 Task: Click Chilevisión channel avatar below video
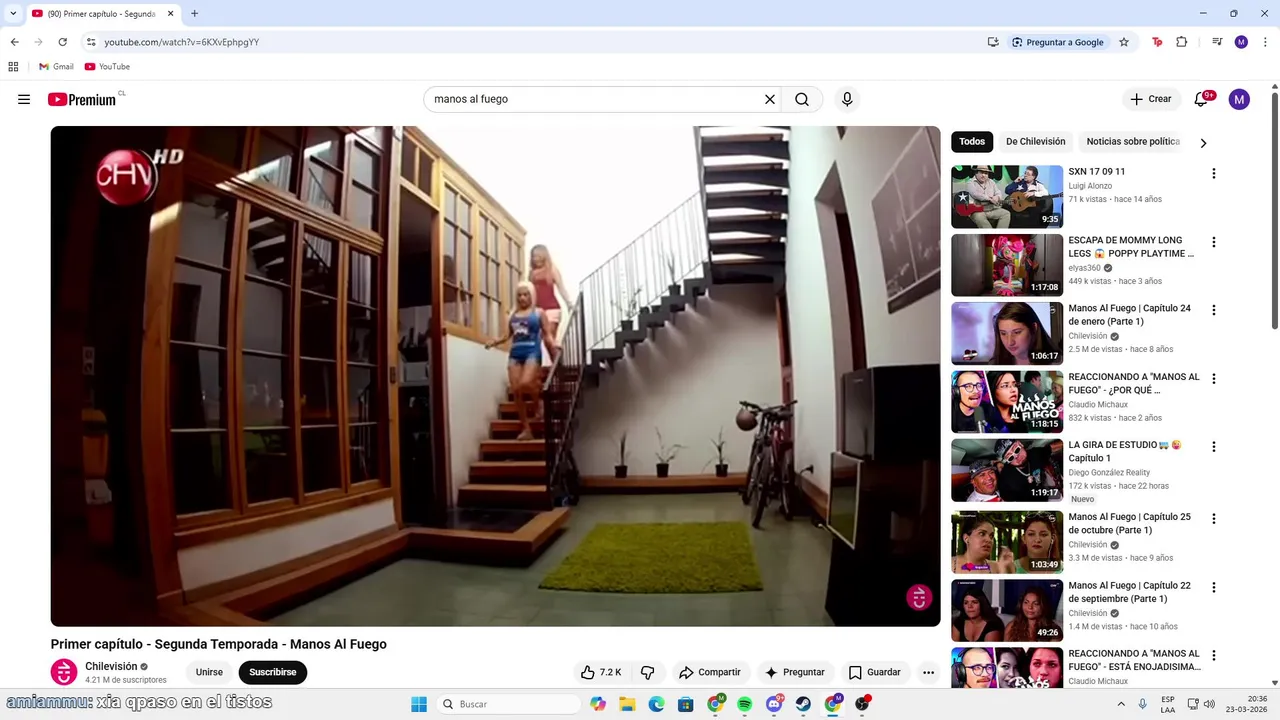(x=64, y=672)
